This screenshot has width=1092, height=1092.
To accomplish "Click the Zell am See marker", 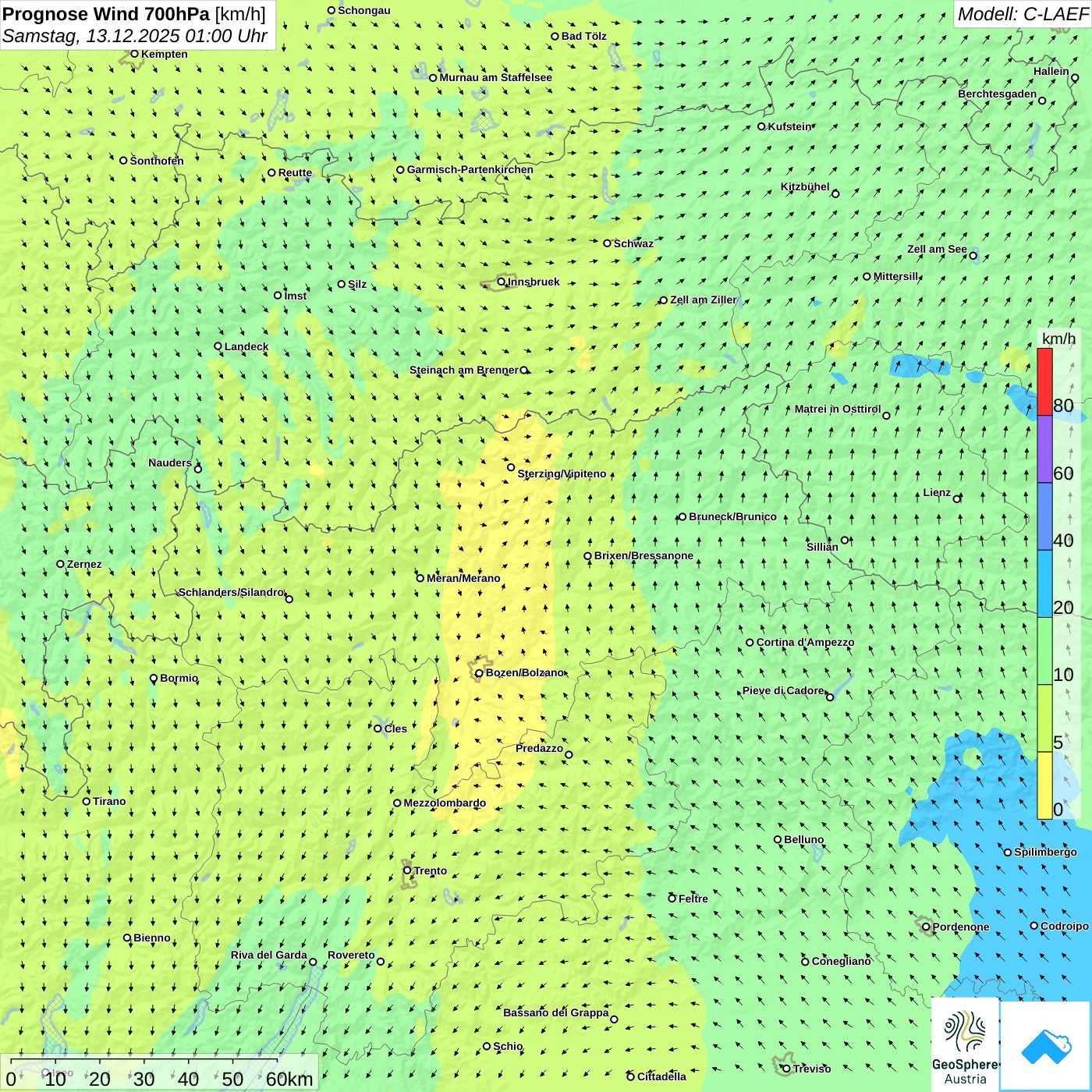I will [x=973, y=255].
